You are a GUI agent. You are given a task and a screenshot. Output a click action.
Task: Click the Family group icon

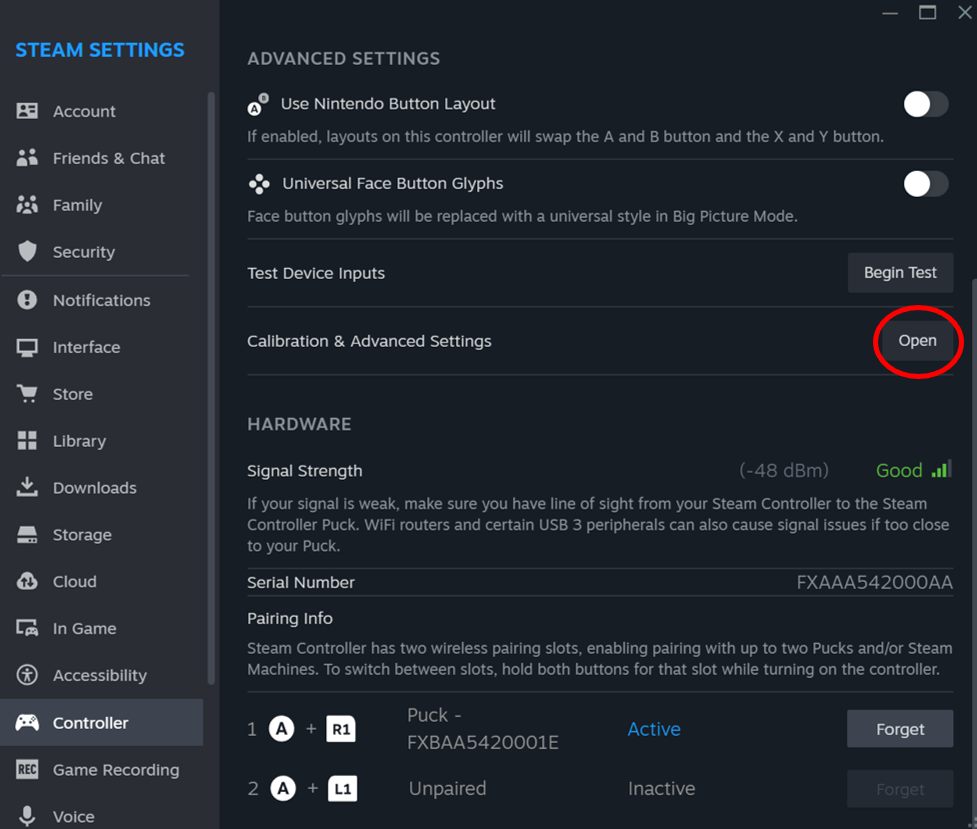27,204
